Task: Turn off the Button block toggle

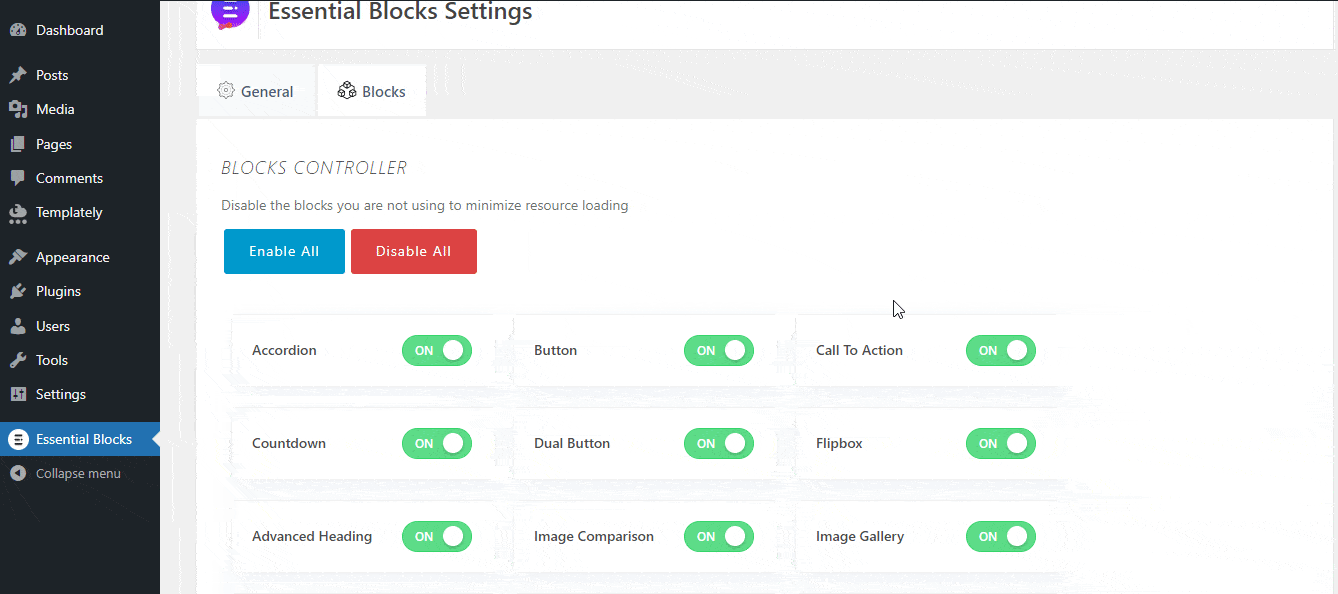Action: click(x=719, y=350)
